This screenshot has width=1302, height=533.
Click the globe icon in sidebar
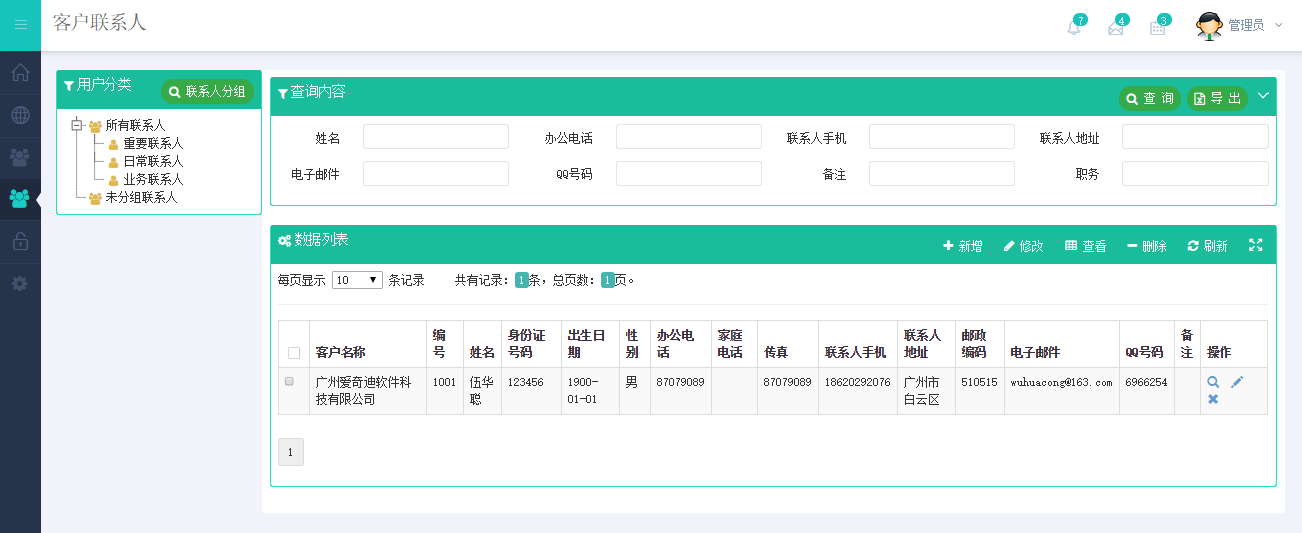(x=20, y=115)
